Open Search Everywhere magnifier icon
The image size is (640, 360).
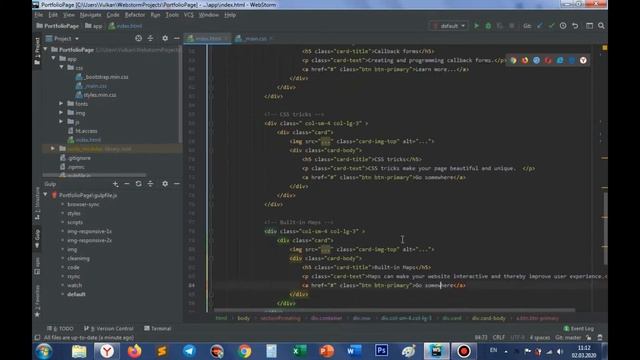pos(601,26)
